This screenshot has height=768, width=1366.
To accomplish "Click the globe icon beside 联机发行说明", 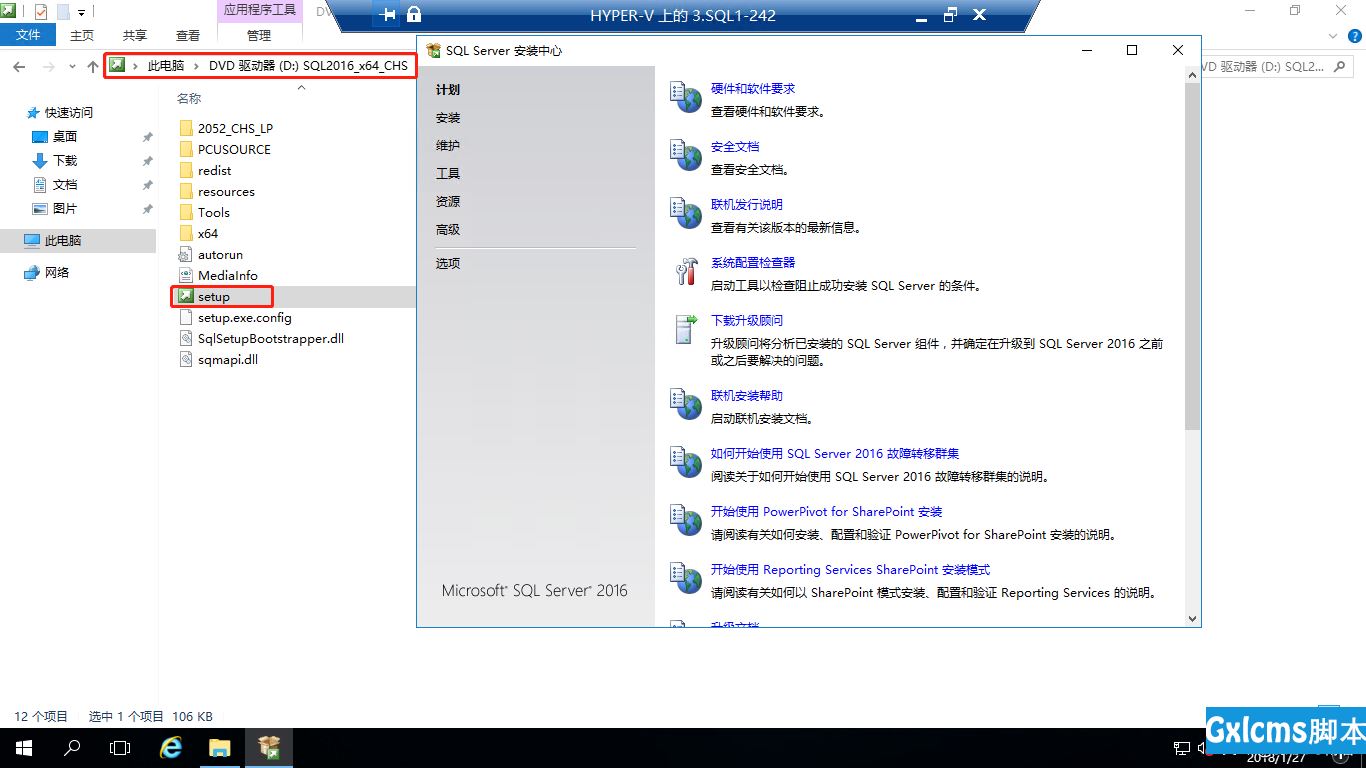I will [x=685, y=213].
